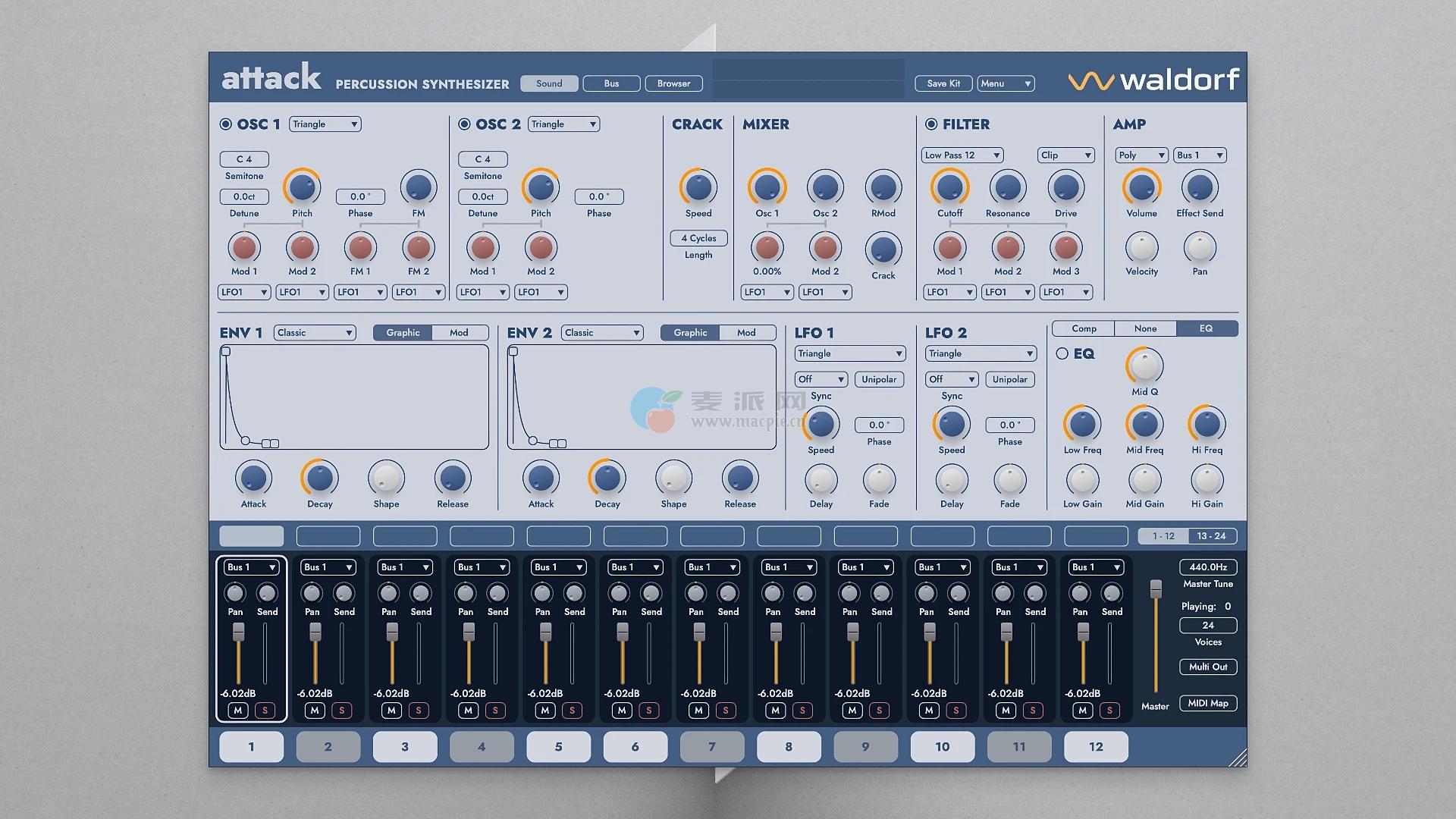
Task: Open the Low Pass 12 filter type dropdown
Action: pos(962,155)
